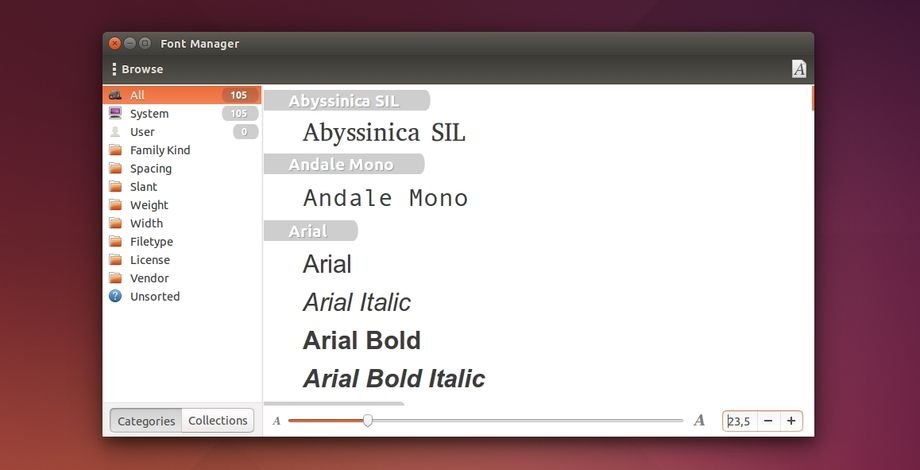Decrease font size with minus button
920x470 pixels.
[768, 421]
